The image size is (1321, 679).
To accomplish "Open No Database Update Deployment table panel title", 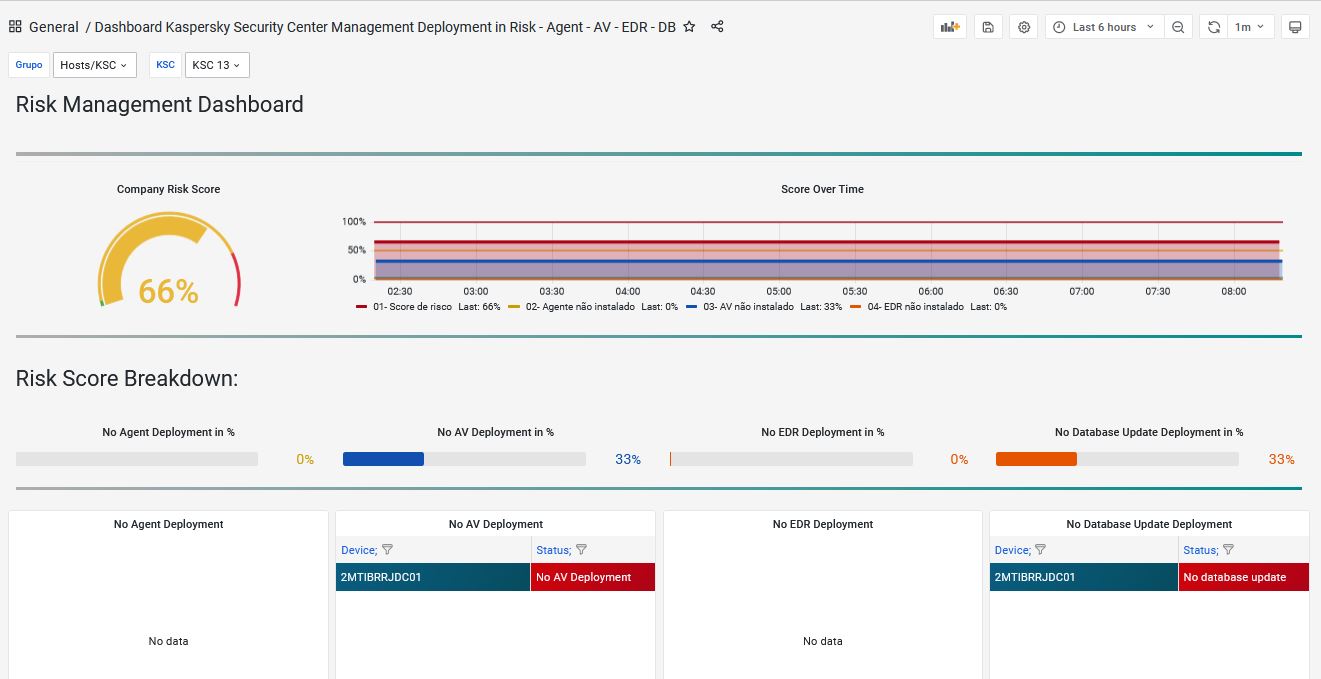I will 1149,524.
